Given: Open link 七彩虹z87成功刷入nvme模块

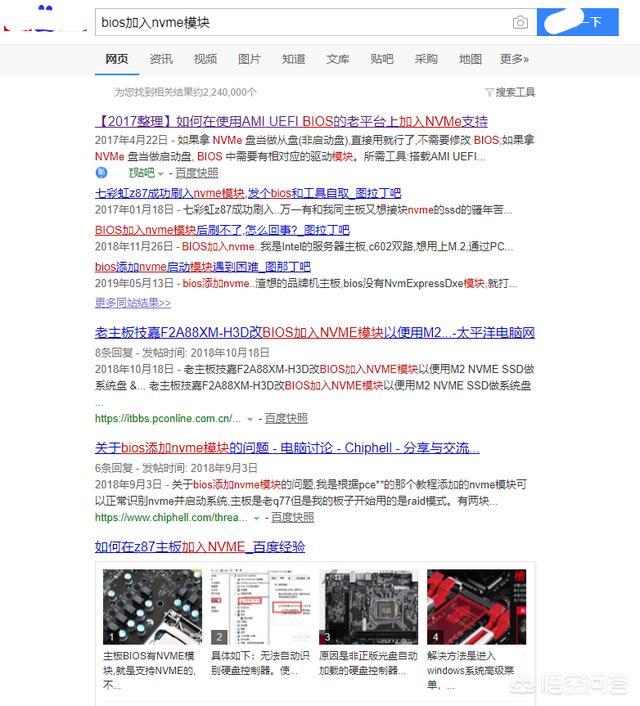Looking at the screenshot, I should click(x=248, y=193).
